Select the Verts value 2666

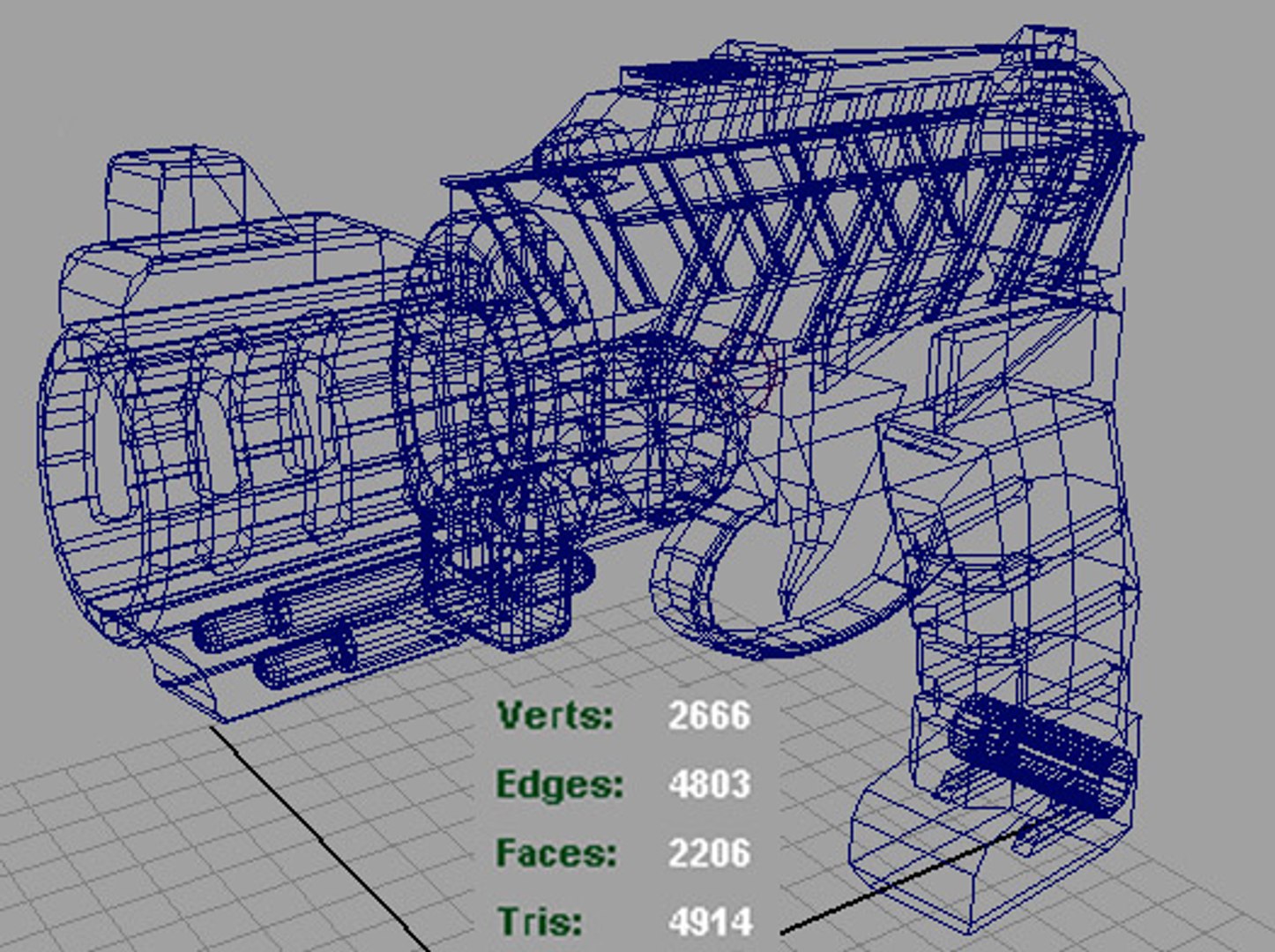click(710, 714)
